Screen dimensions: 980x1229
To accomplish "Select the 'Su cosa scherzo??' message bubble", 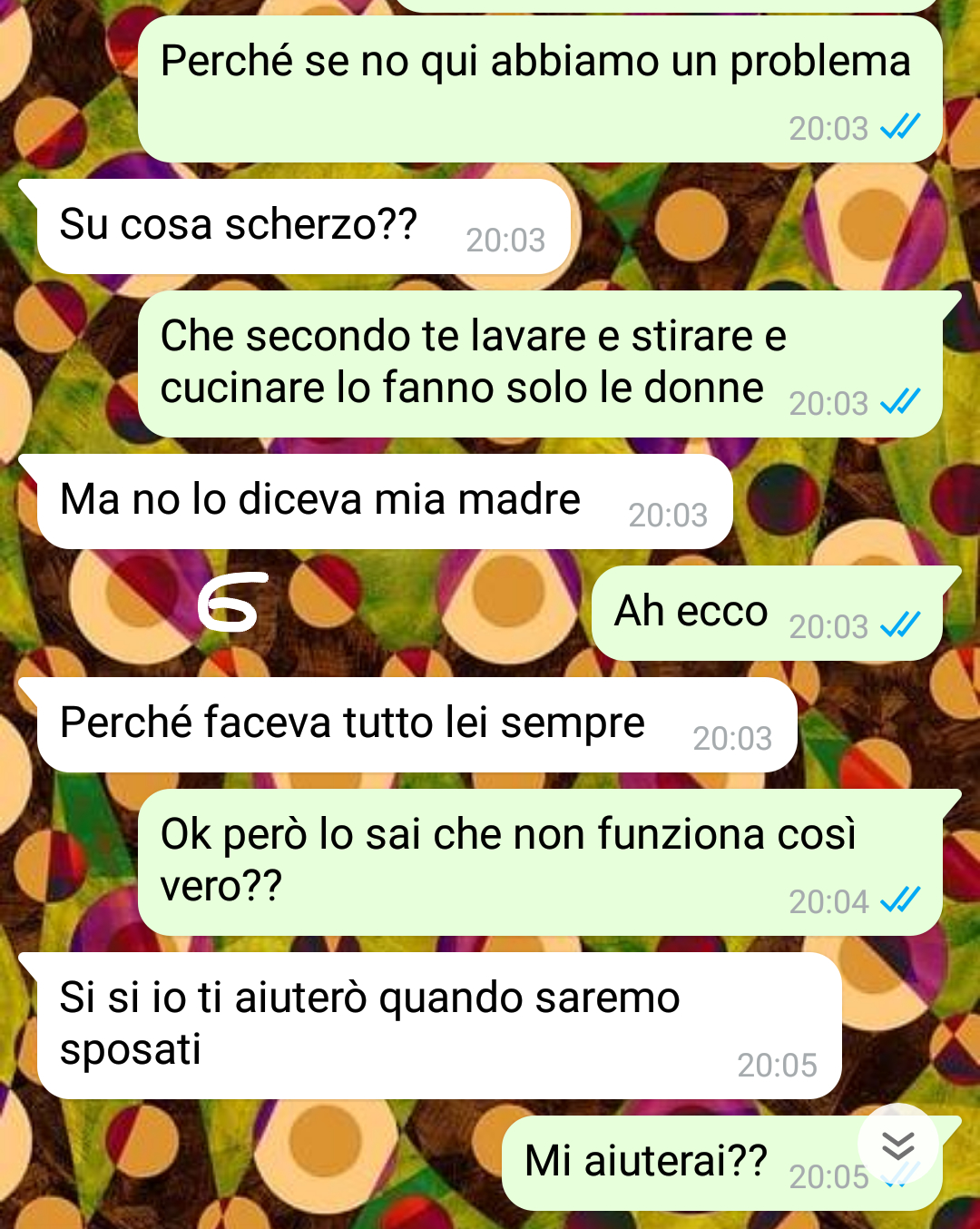I will 304,227.
